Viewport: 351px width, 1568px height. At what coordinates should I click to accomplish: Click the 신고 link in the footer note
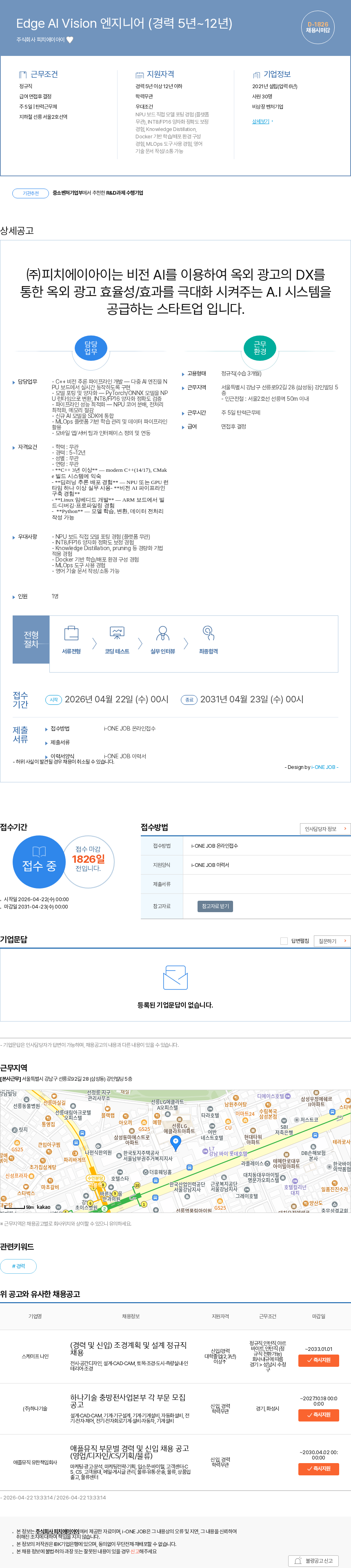pos(134,1552)
